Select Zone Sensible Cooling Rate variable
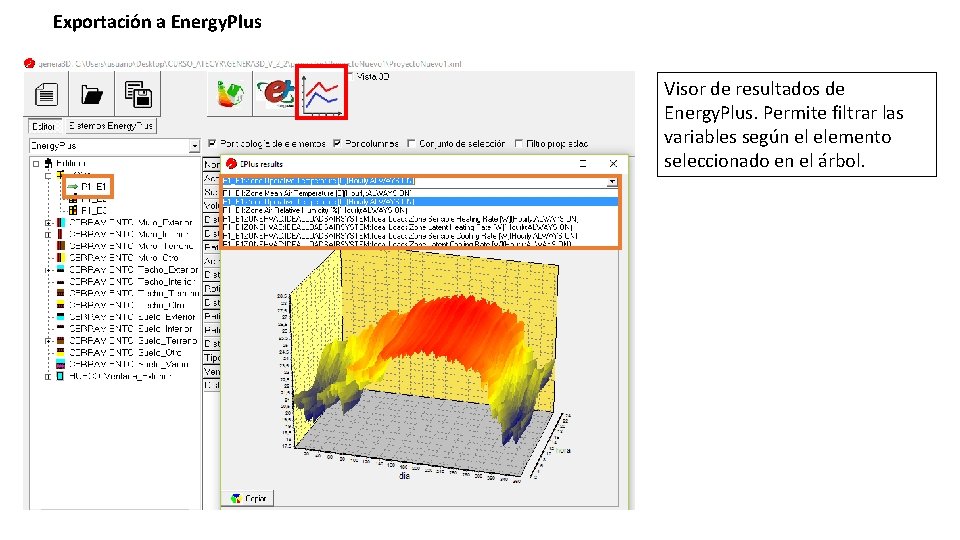This screenshot has height=540, width=960. tap(419, 236)
